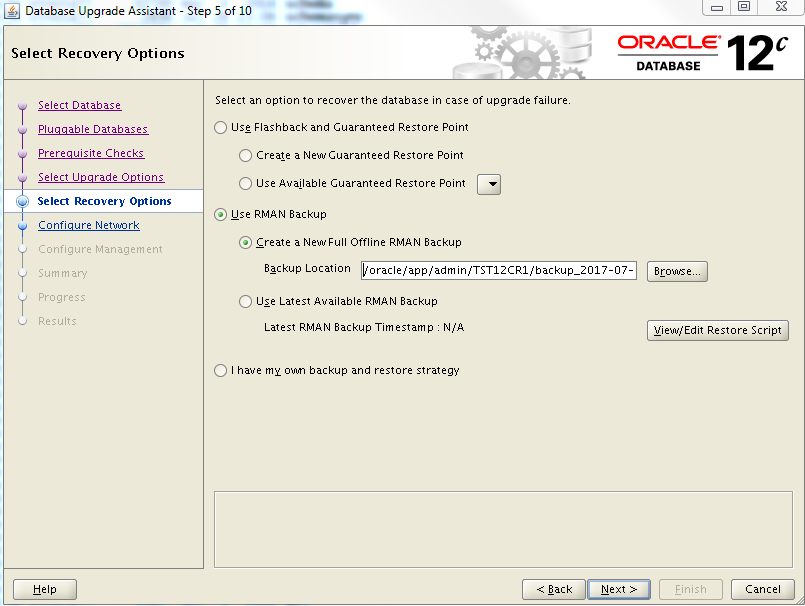Select Use Available Guaranteed Restore Point option

point(246,184)
